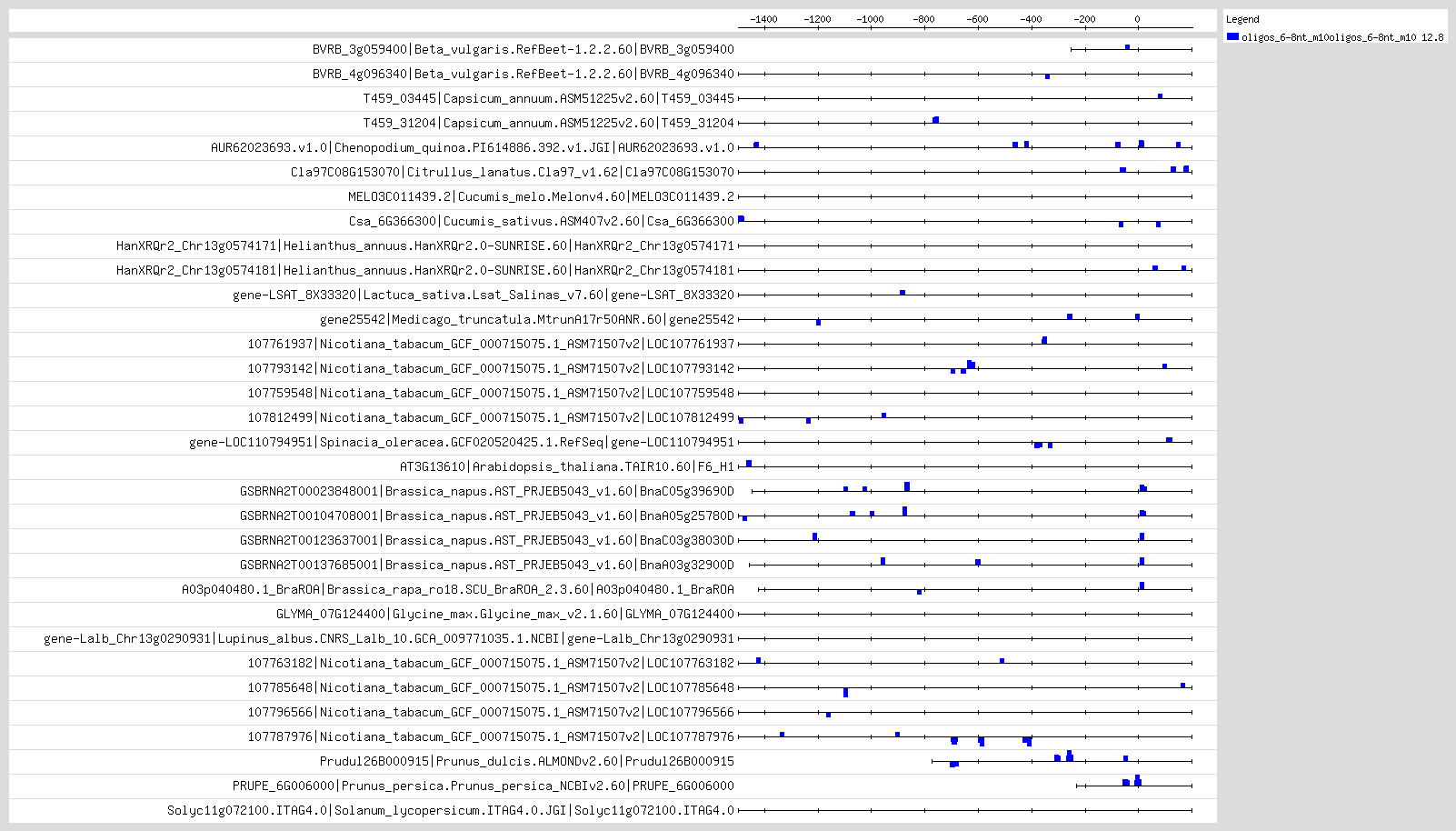
Task: Select Nicotiana label LOC107763182
Action: (491, 663)
